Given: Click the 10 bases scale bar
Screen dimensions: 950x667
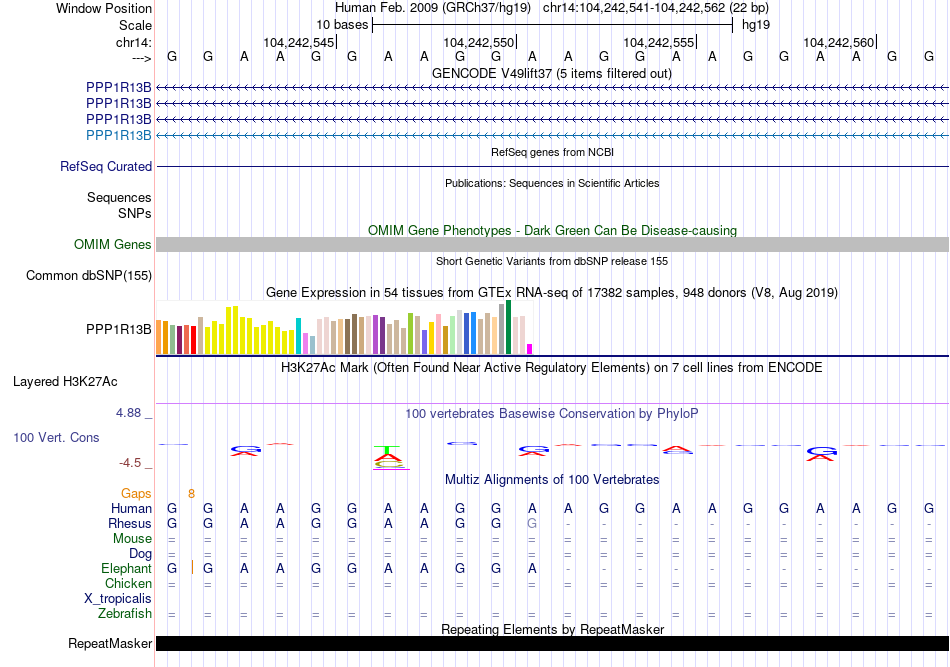Looking at the screenshot, I should (x=552, y=24).
